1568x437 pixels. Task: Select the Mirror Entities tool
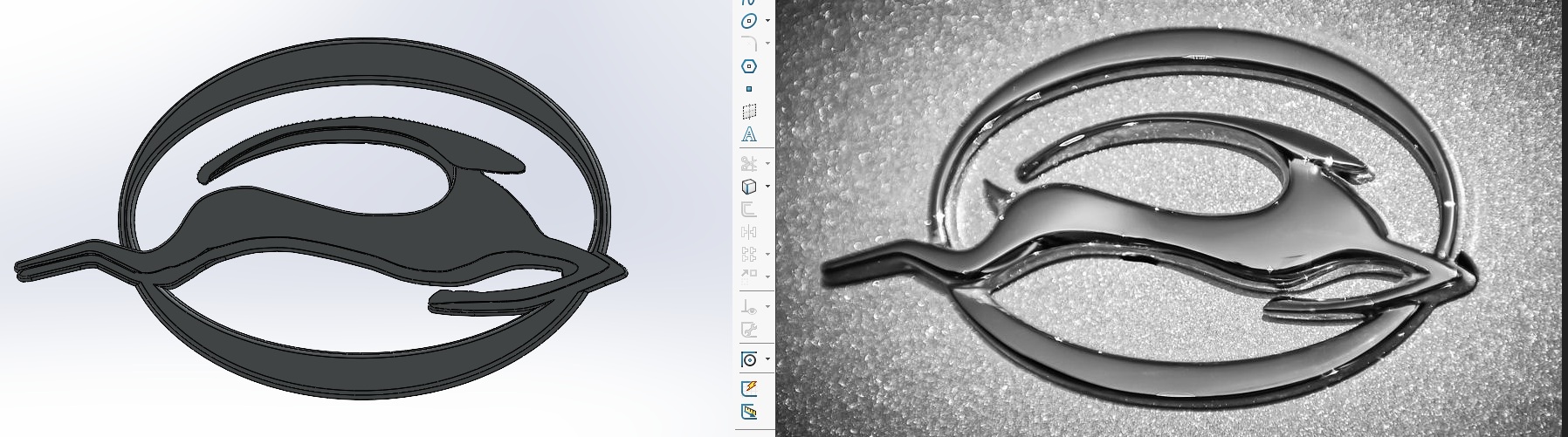(x=748, y=231)
